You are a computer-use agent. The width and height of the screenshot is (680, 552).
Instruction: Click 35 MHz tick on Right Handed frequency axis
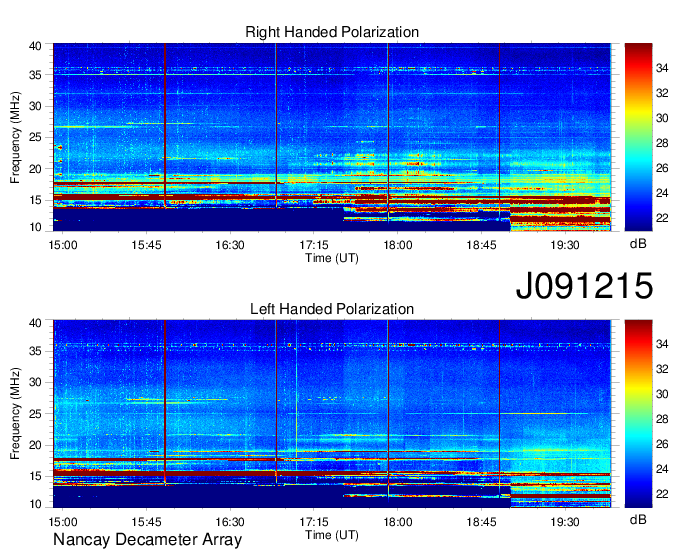[35, 75]
